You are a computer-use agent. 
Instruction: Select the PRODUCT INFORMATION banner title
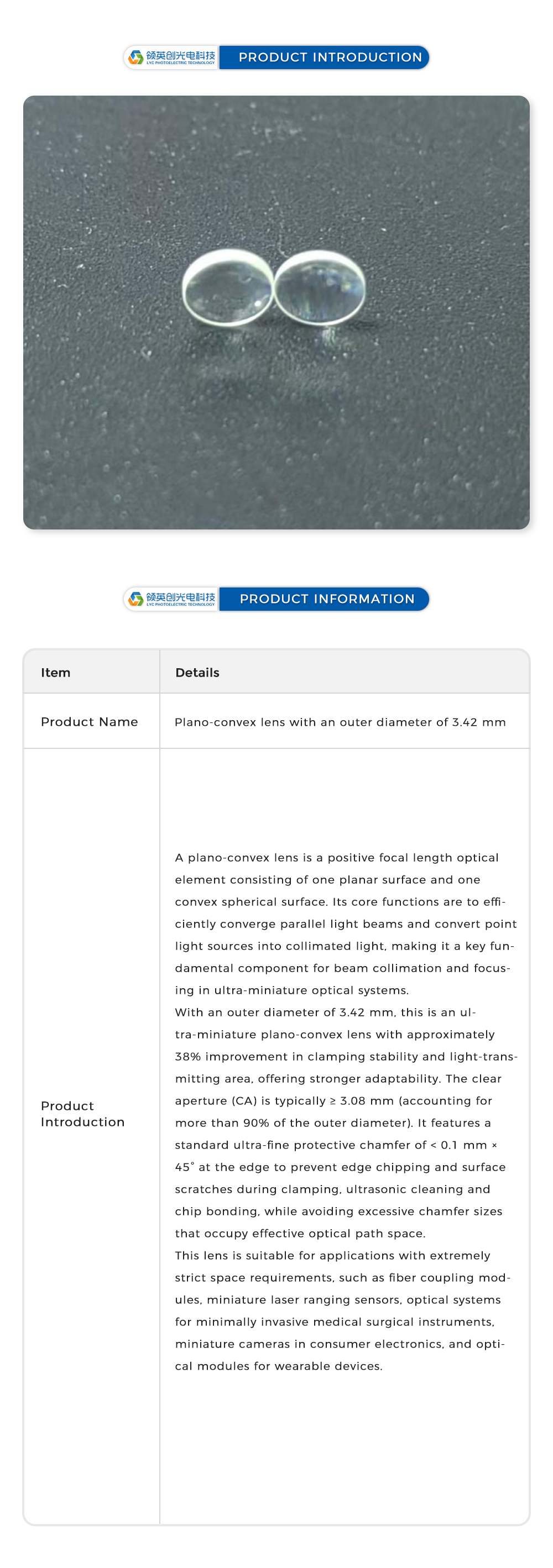[x=327, y=599]
